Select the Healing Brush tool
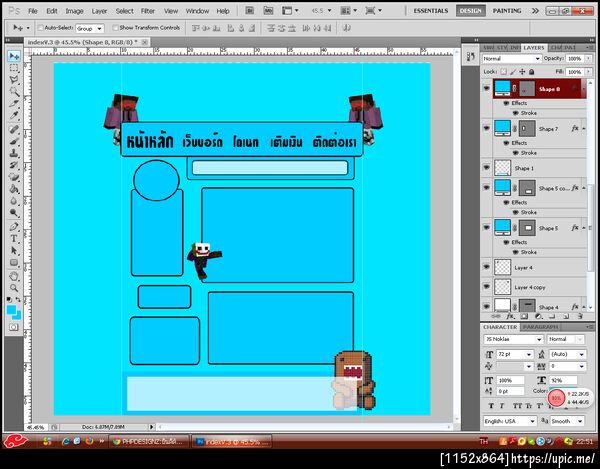The height and width of the screenshot is (469, 600). coord(14,129)
